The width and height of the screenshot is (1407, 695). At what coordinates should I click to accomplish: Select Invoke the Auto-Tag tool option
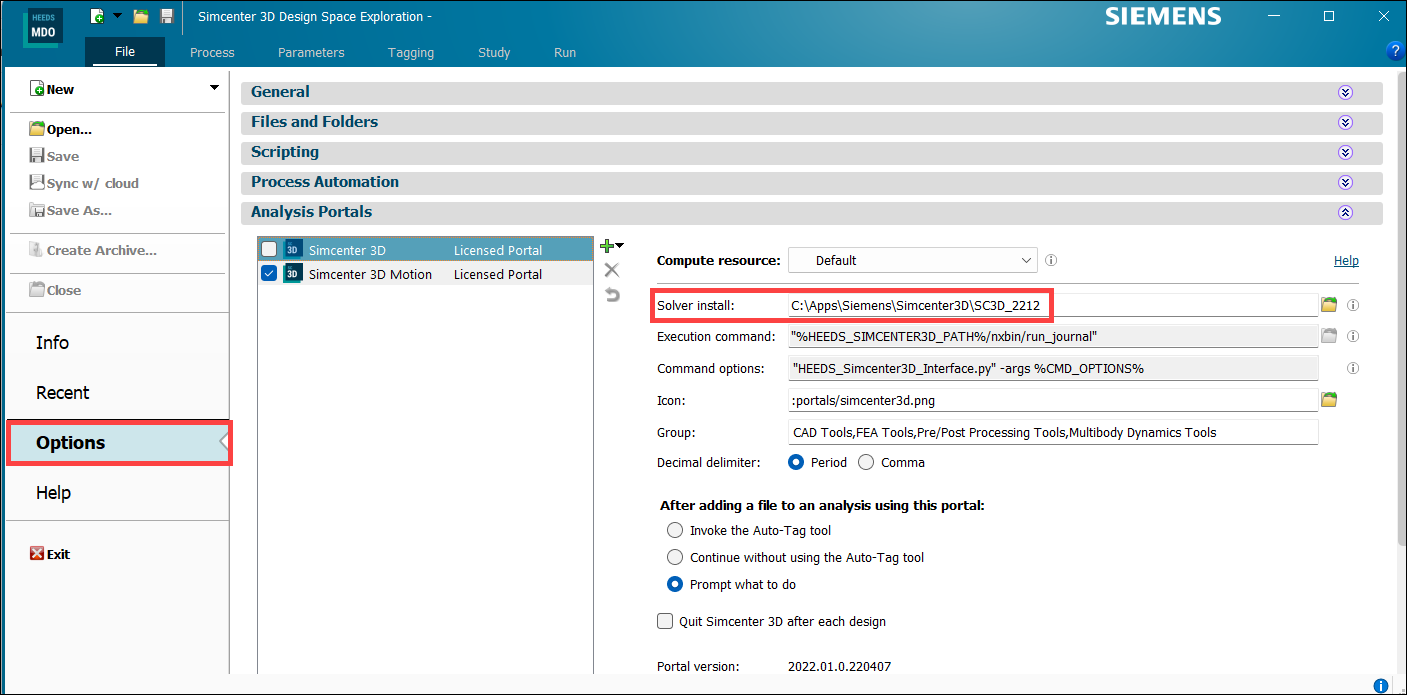[675, 530]
